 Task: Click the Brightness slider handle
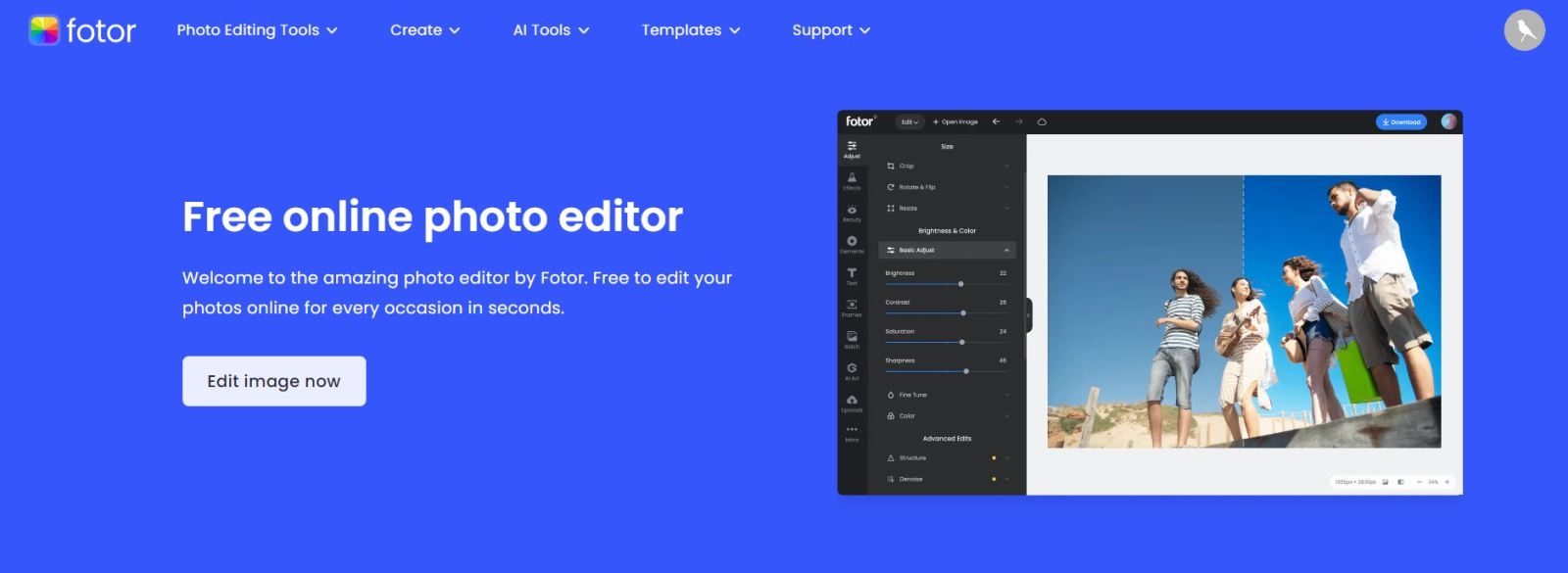(960, 284)
